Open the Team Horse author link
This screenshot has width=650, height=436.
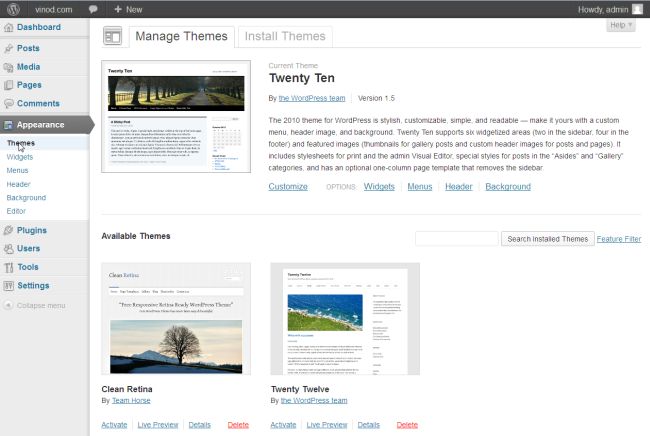point(131,401)
